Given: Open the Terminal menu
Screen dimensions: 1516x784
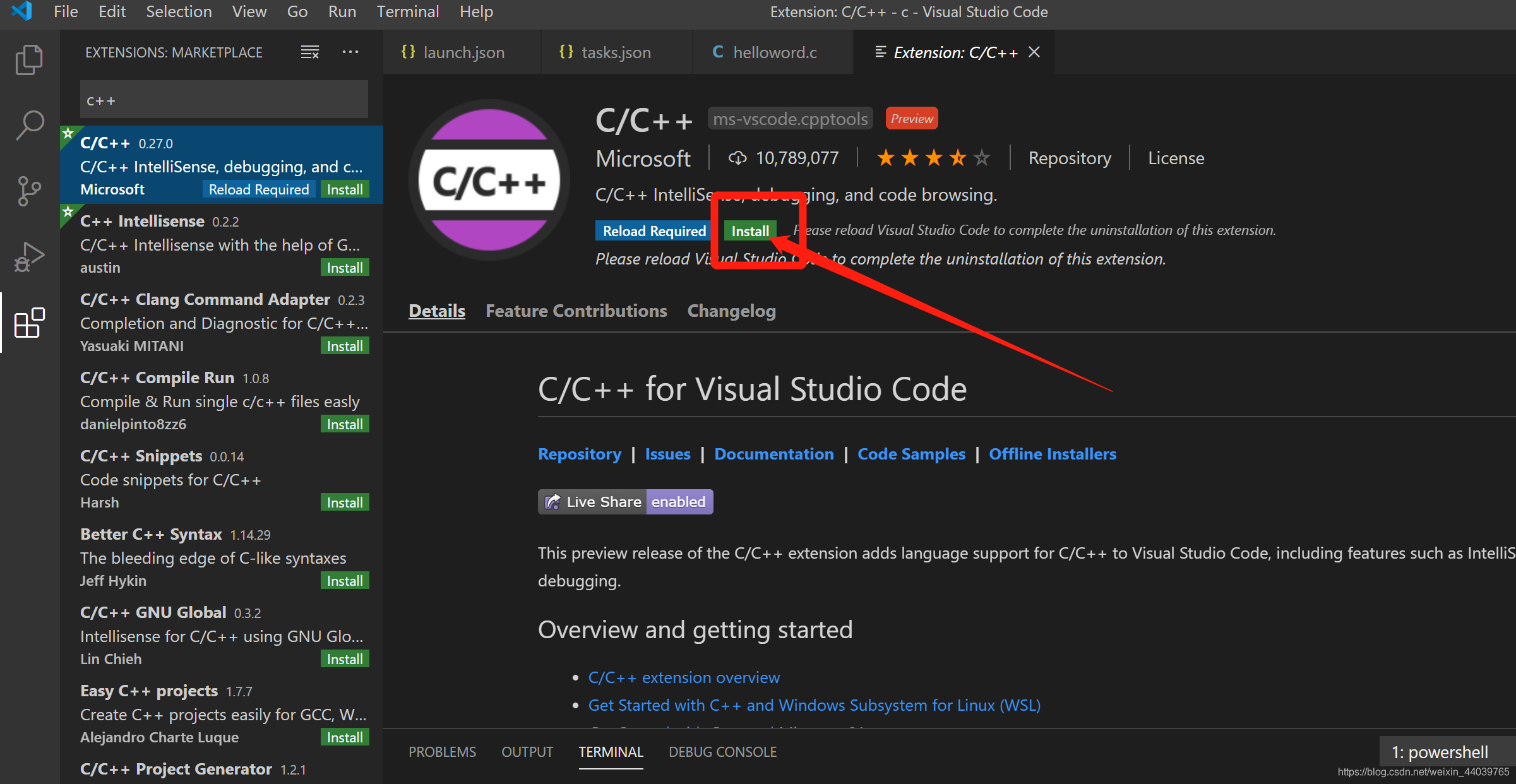Looking at the screenshot, I should point(407,12).
